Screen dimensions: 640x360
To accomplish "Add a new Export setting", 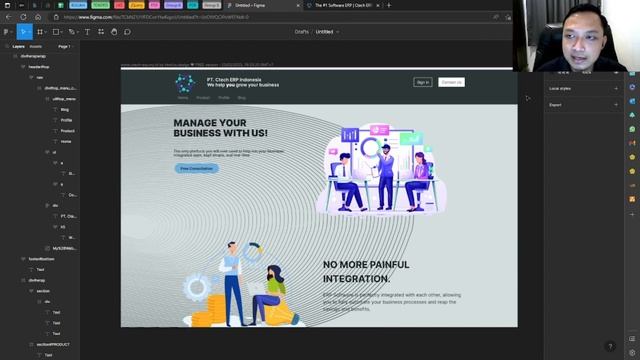I will click(616, 105).
